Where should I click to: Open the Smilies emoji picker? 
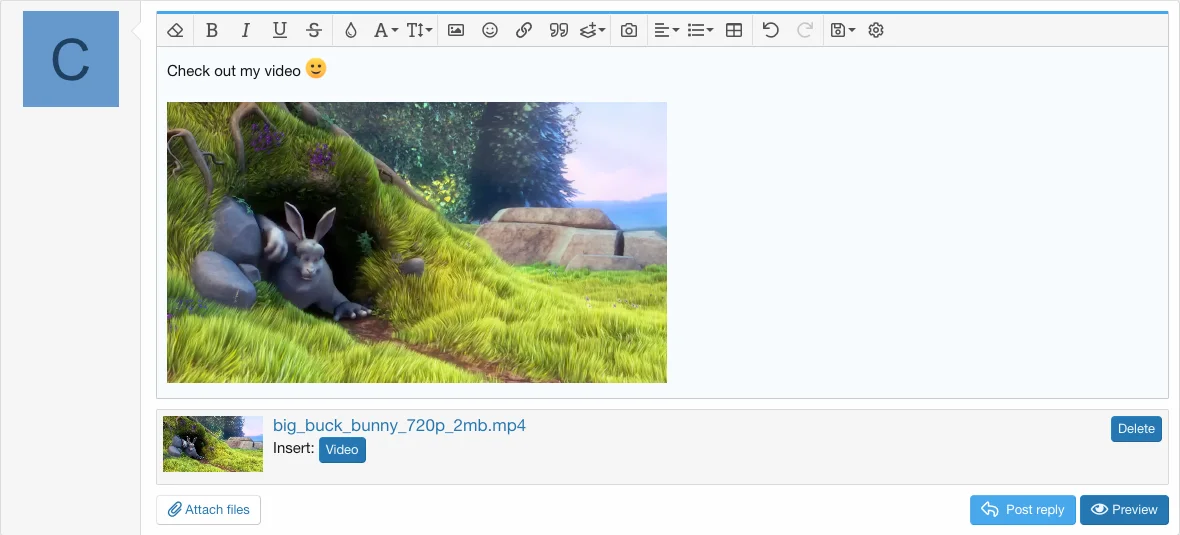click(x=490, y=30)
